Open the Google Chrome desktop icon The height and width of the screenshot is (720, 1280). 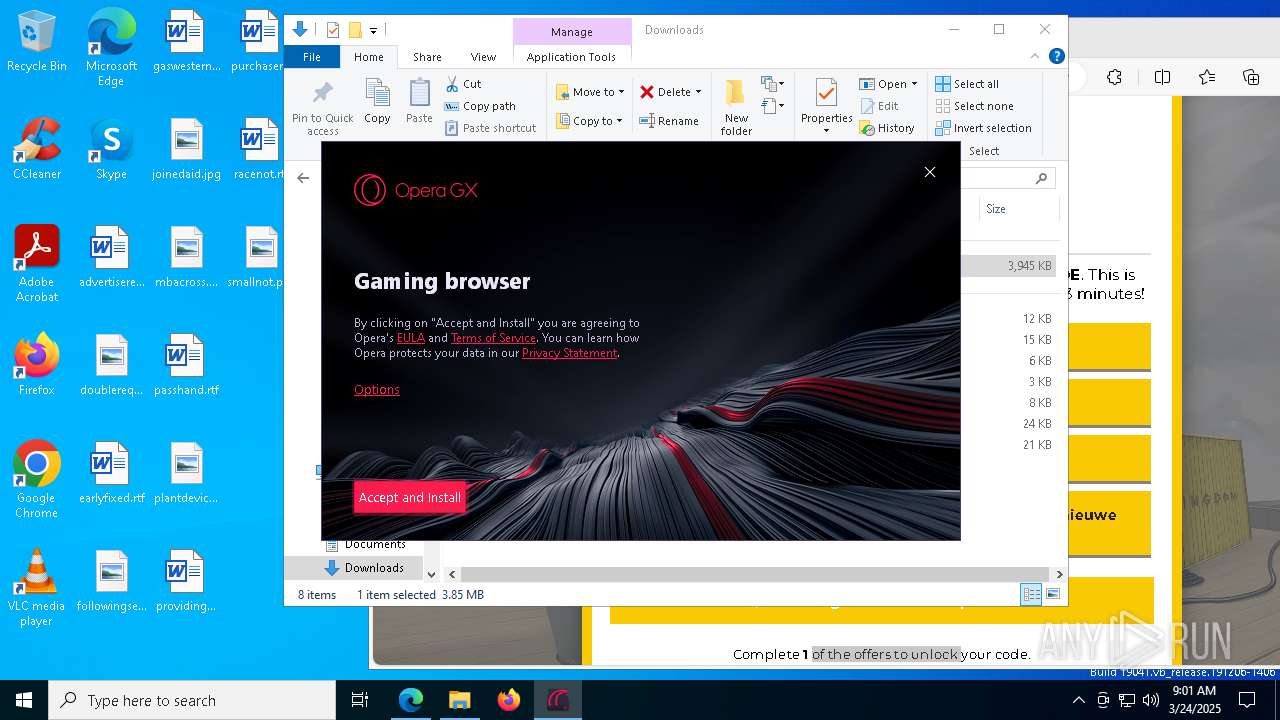37,480
